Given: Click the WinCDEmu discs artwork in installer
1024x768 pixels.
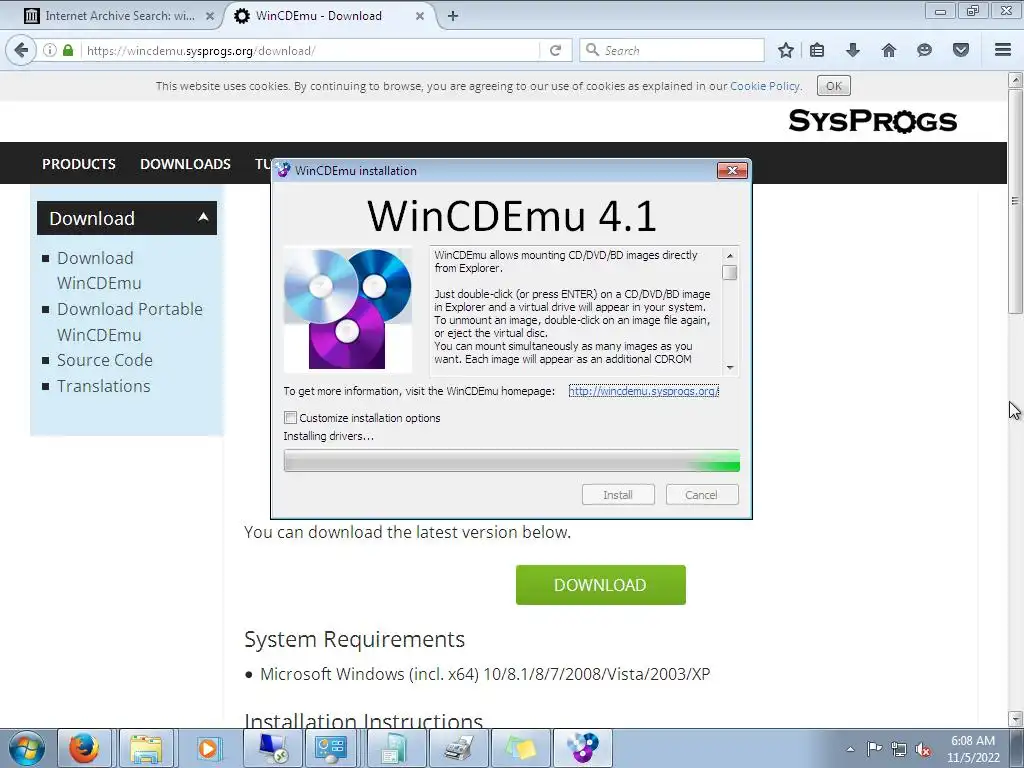Looking at the screenshot, I should pos(348,310).
